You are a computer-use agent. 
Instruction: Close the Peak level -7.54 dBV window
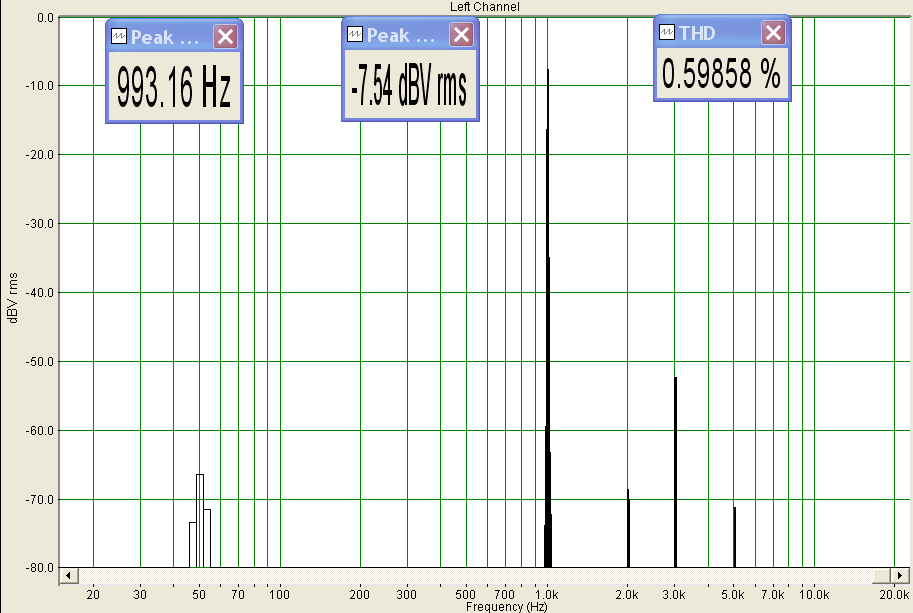[461, 35]
